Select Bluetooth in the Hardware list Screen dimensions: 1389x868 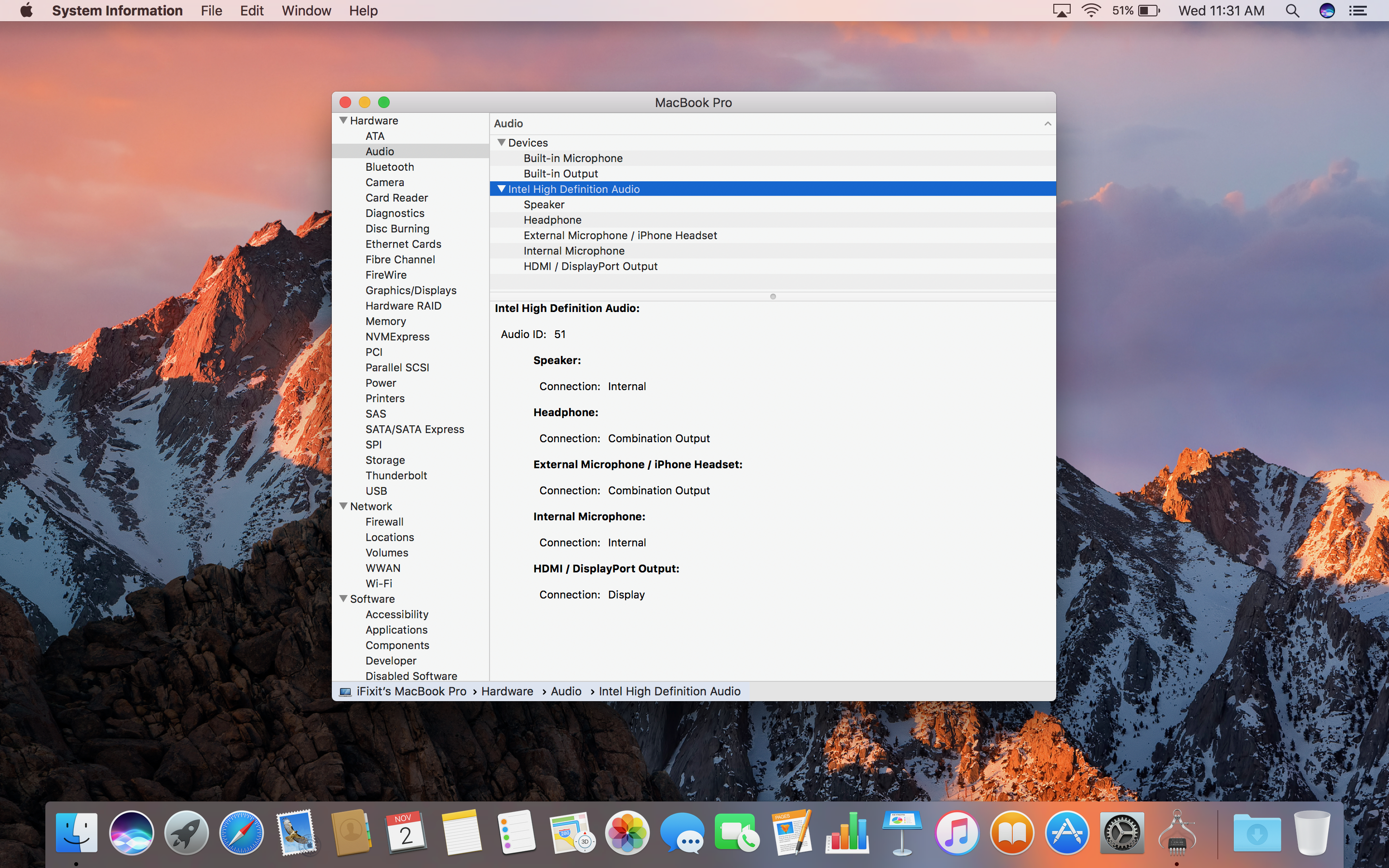pyautogui.click(x=390, y=166)
